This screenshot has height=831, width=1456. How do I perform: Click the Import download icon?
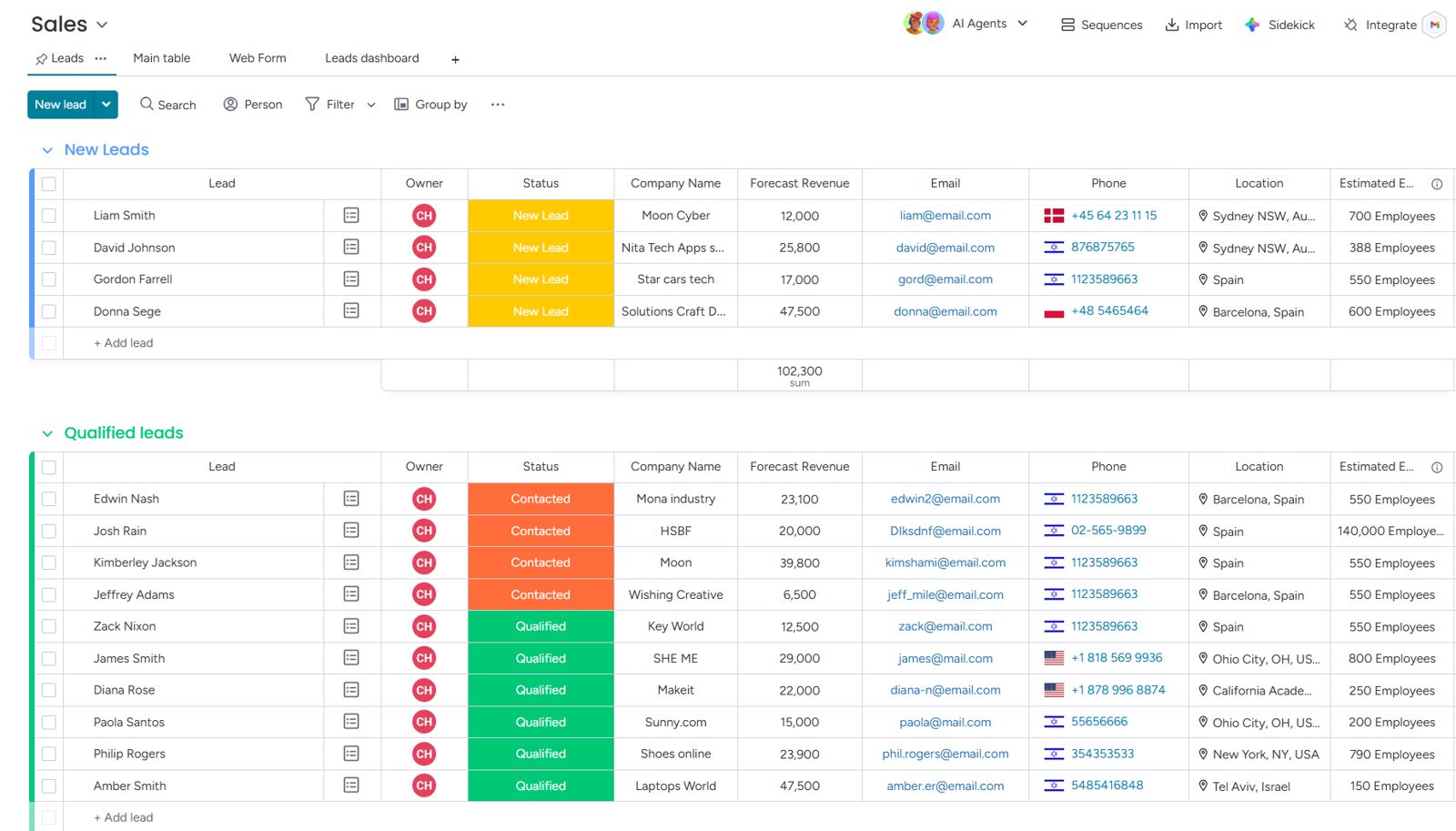point(1172,25)
